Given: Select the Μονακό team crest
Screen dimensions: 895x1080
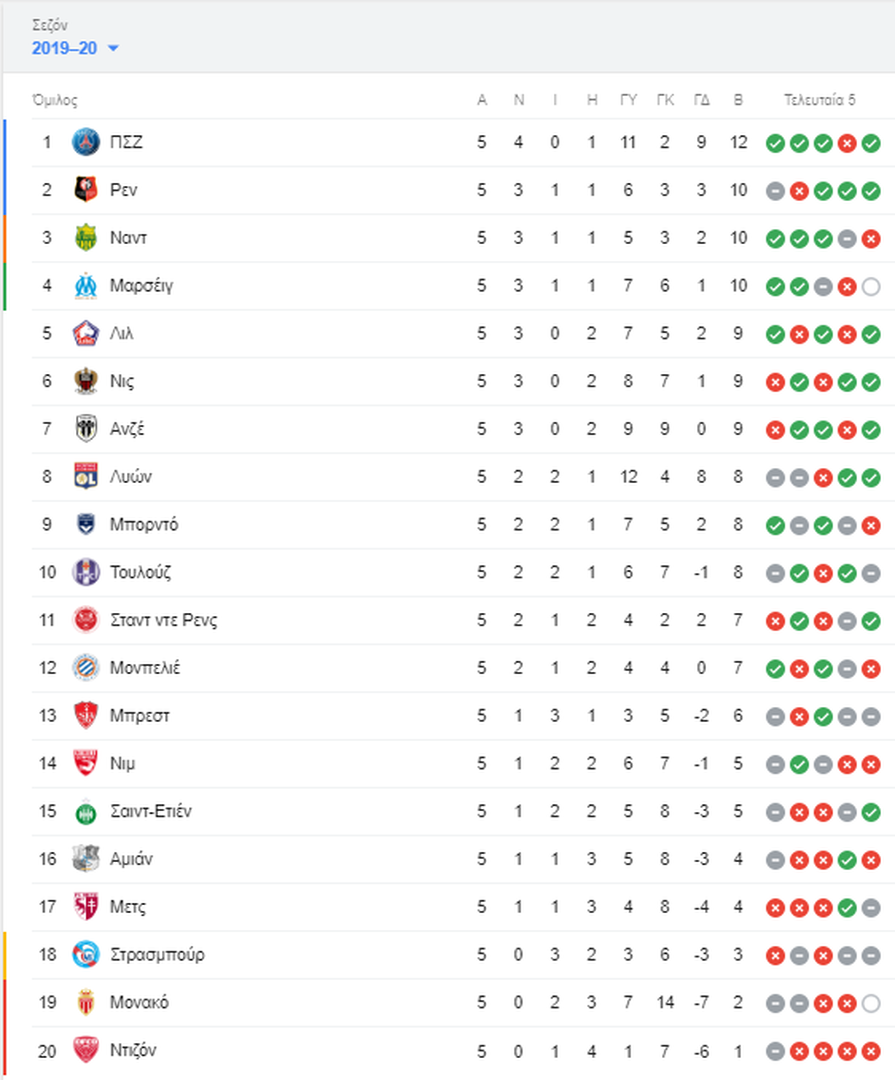Looking at the screenshot, I should [85, 1003].
